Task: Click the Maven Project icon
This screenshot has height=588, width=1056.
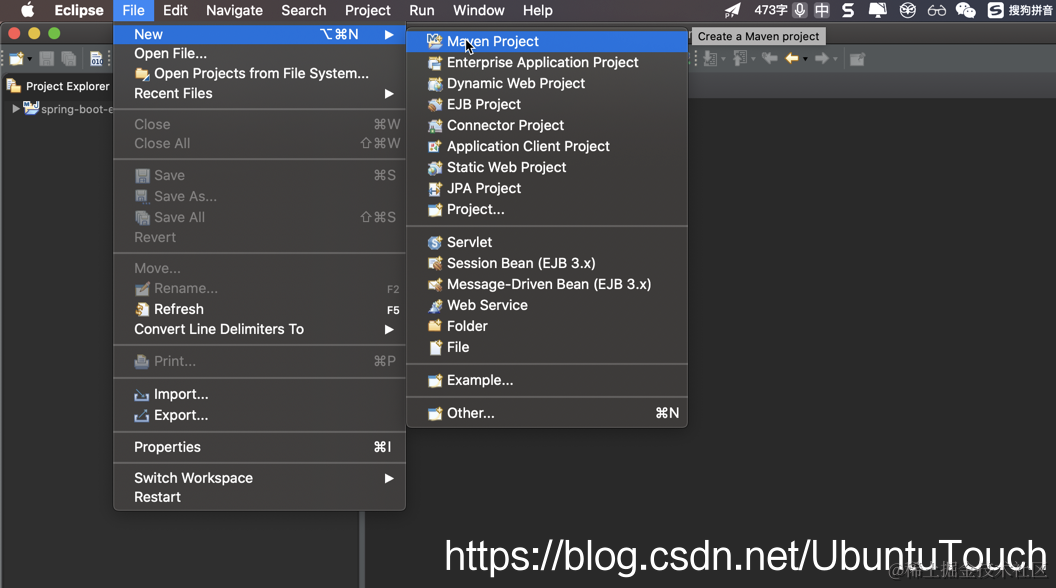Action: 434,41
